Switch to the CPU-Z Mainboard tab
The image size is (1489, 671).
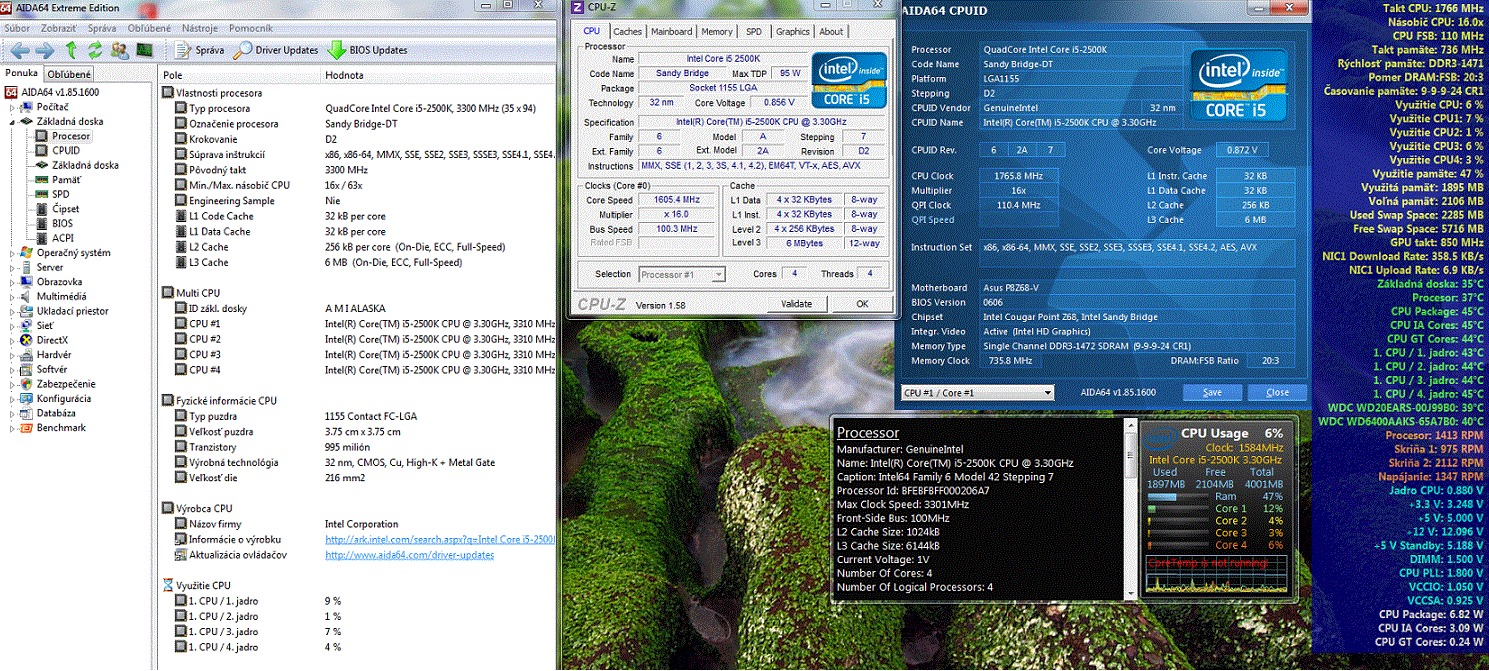[671, 32]
